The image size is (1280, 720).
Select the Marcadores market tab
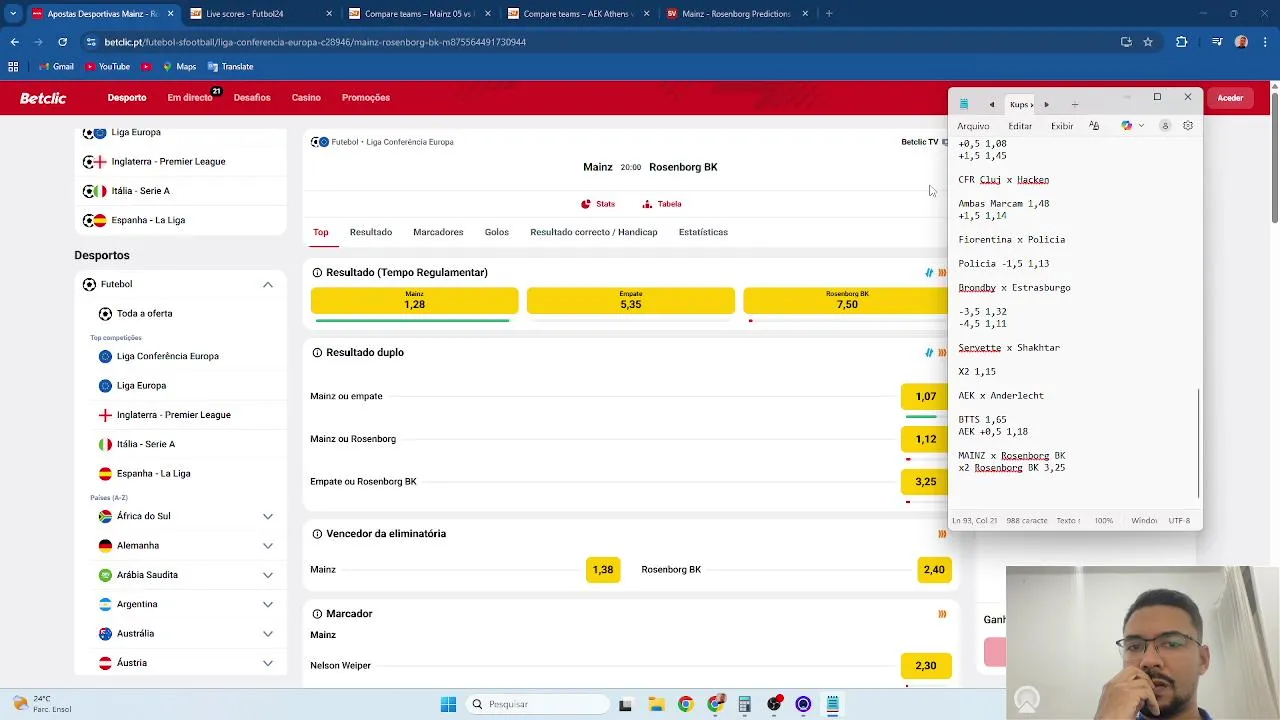[x=438, y=232]
